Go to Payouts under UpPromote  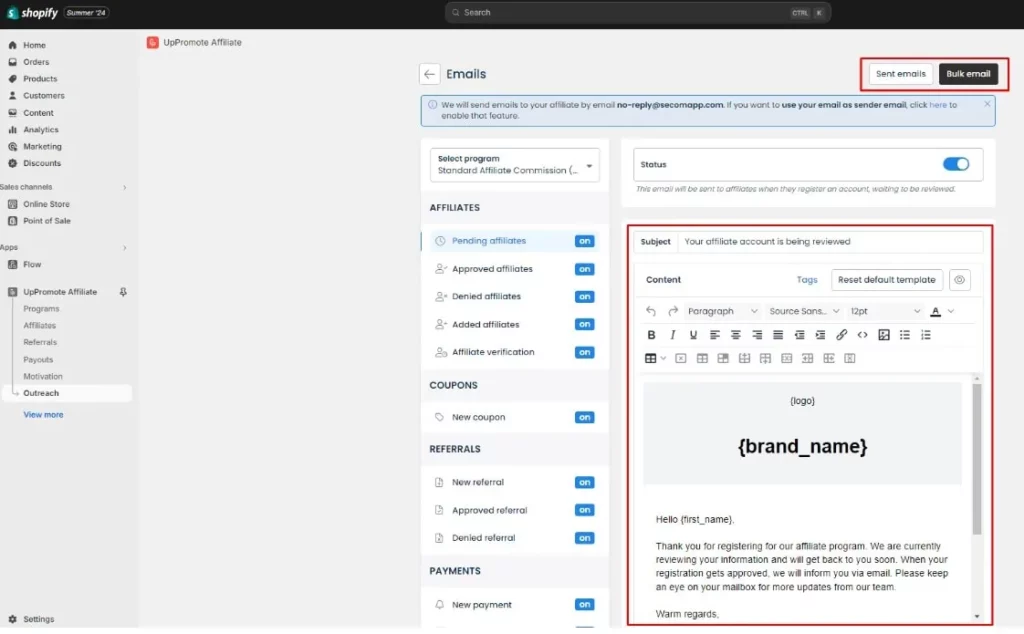38,360
